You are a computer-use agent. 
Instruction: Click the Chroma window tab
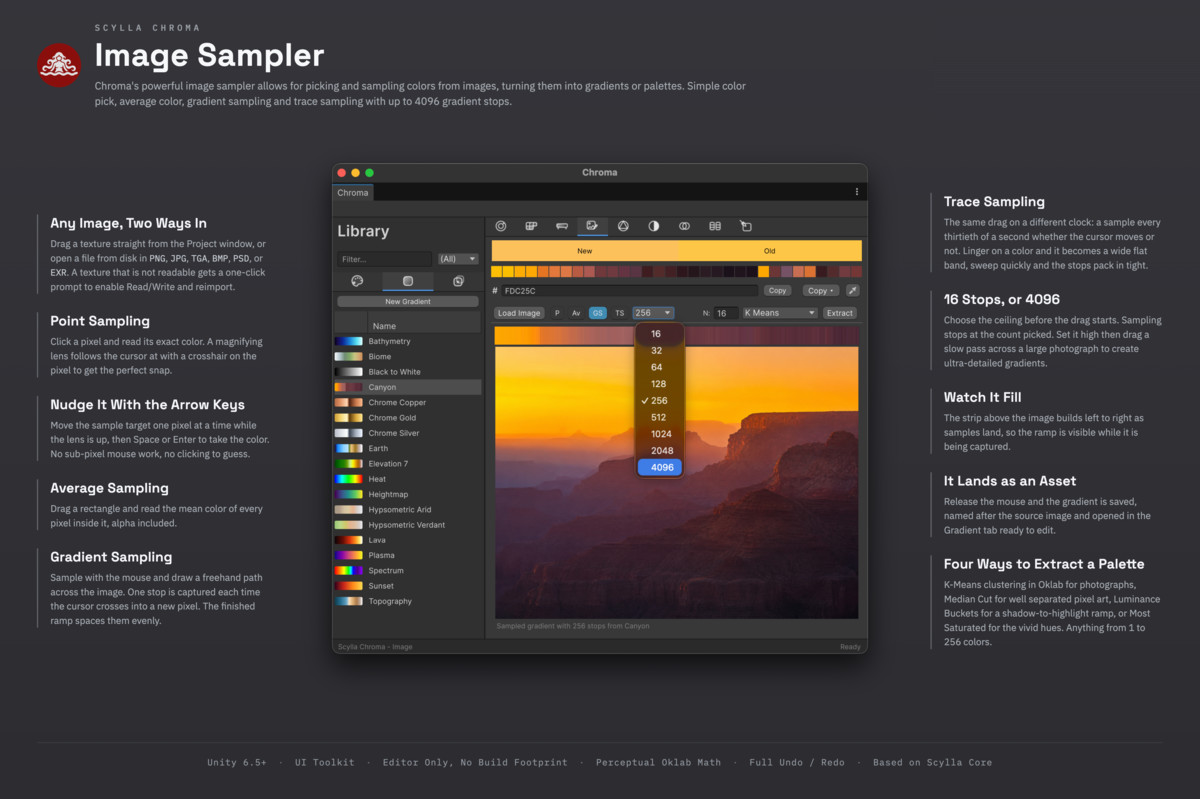pos(352,193)
